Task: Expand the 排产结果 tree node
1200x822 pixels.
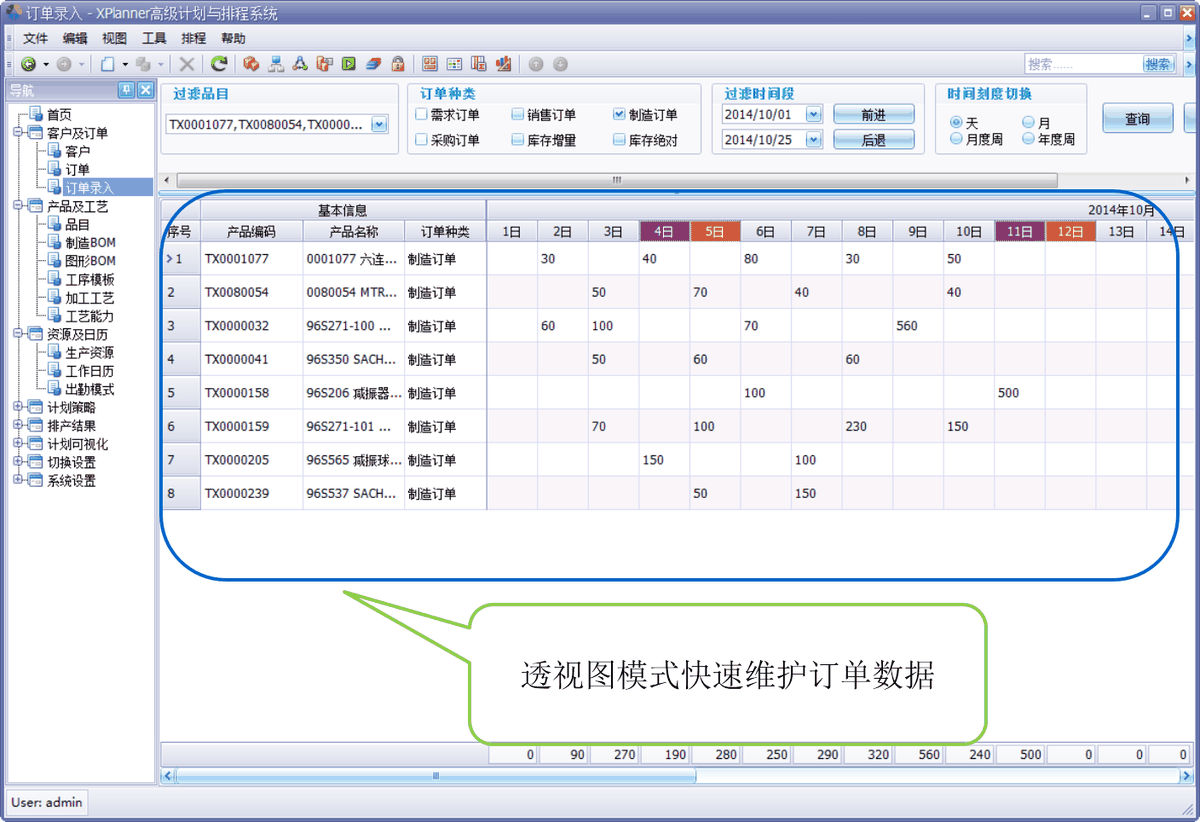Action: (x=19, y=425)
